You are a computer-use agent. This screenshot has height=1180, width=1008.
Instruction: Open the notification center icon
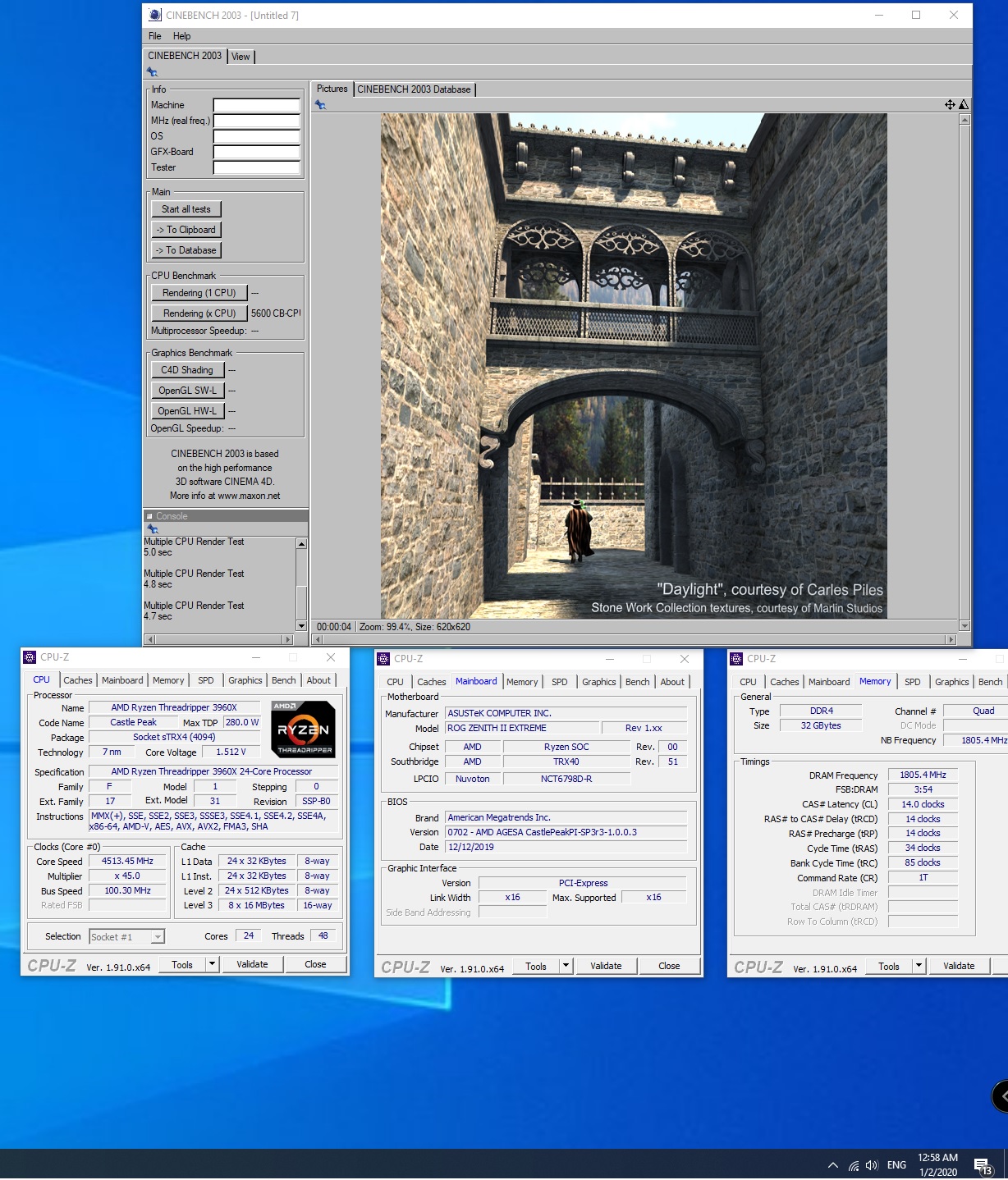click(x=983, y=1165)
